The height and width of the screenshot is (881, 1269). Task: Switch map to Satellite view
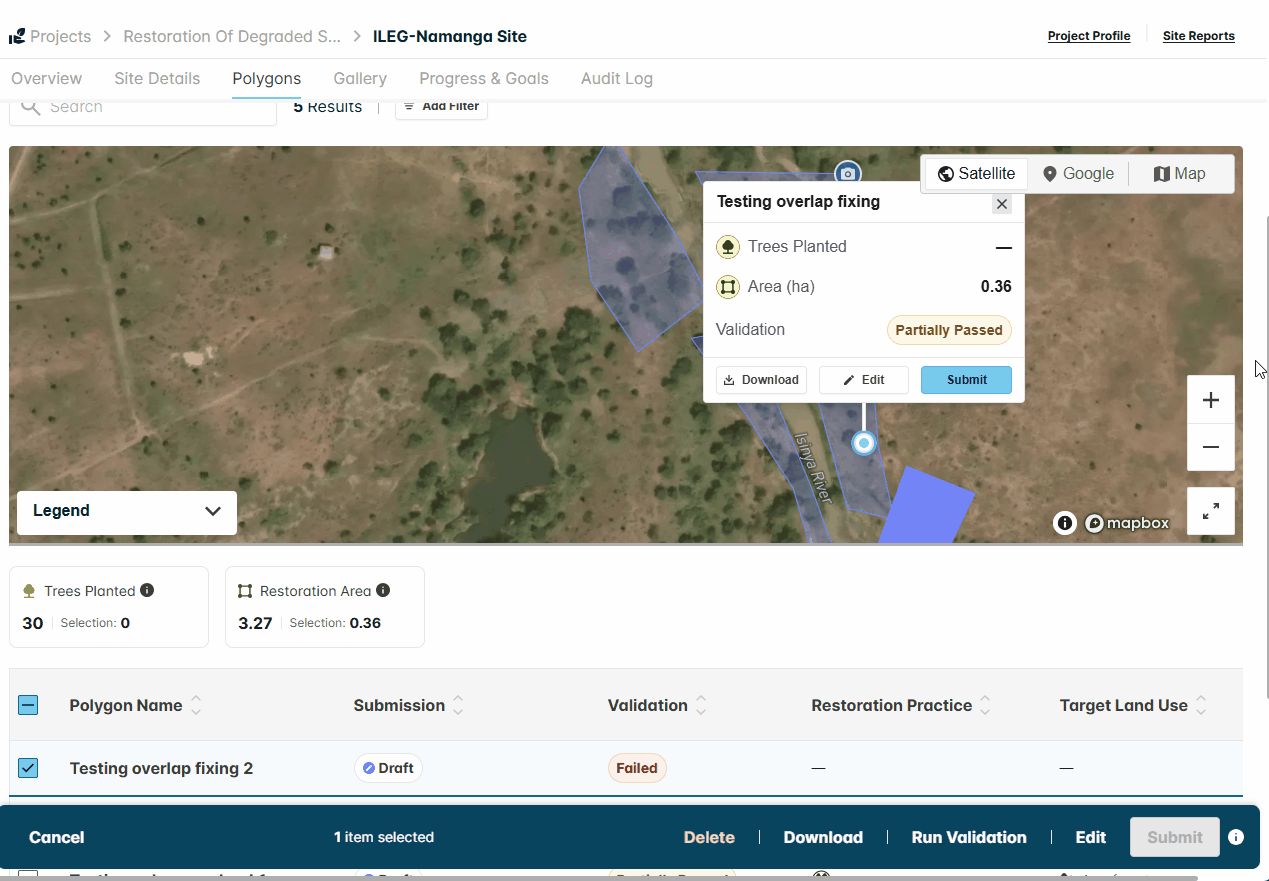coord(976,173)
